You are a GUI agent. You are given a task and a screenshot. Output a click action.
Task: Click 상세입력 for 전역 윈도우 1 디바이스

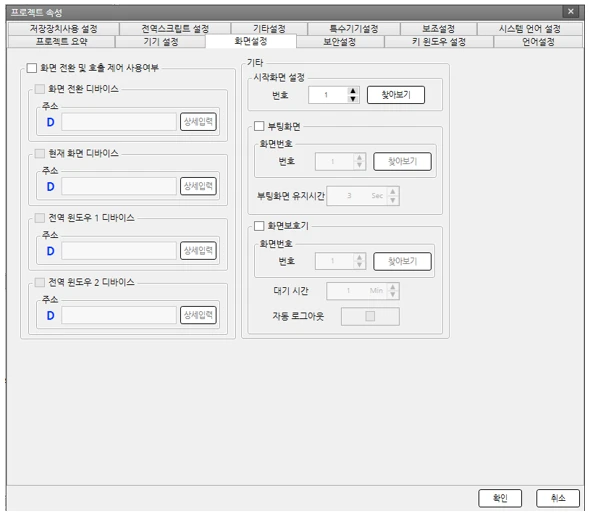point(198,251)
